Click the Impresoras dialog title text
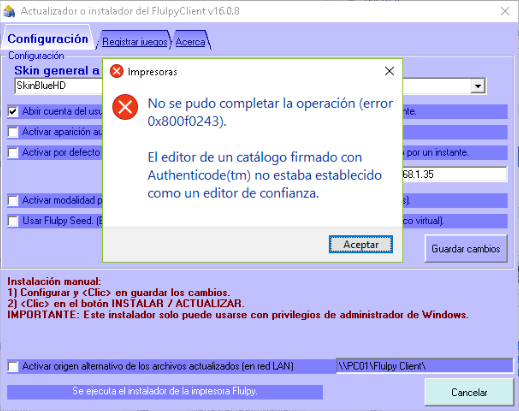This screenshot has height=411, width=519. pyautogui.click(x=152, y=72)
